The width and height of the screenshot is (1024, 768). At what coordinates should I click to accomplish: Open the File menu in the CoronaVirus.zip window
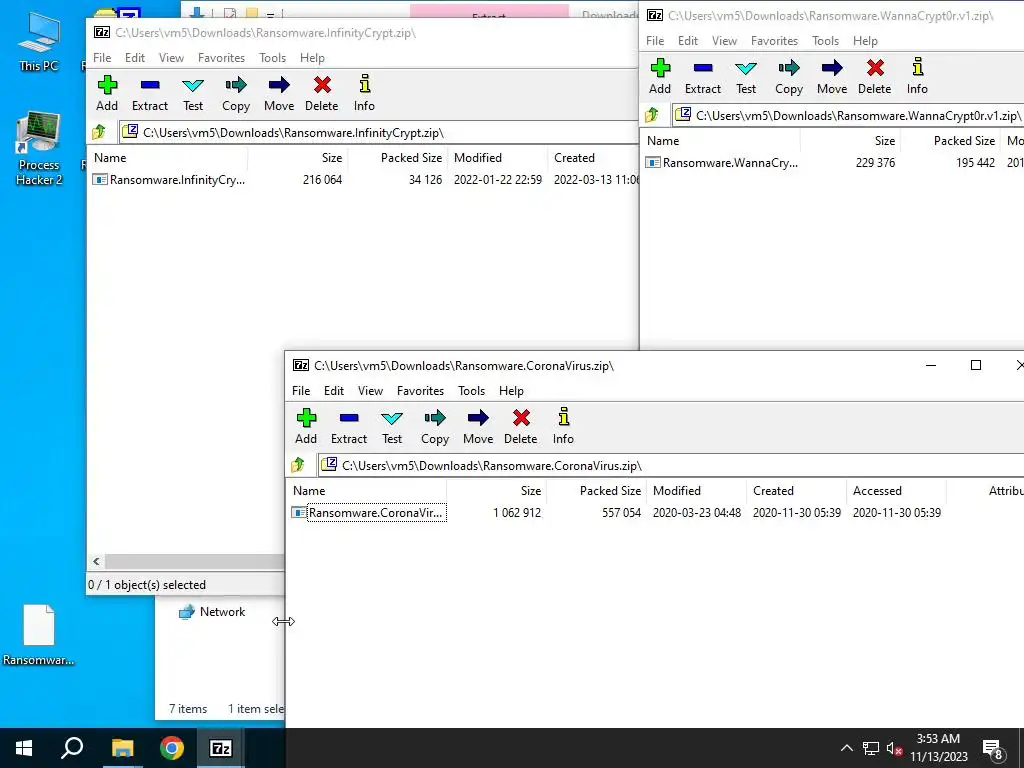[x=301, y=391]
